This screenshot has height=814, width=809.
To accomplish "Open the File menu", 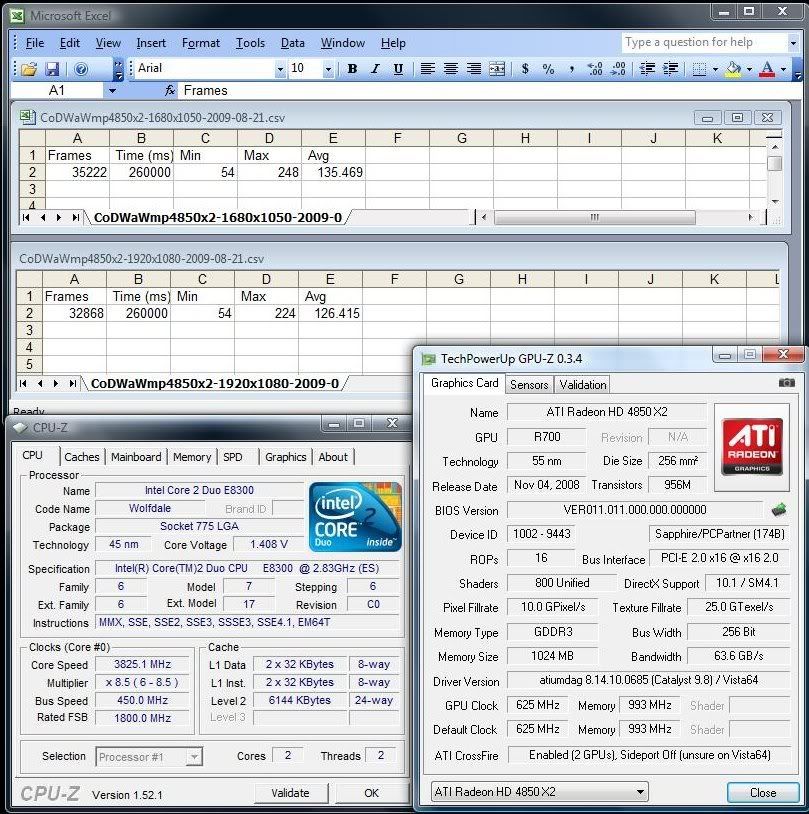I will [35, 43].
